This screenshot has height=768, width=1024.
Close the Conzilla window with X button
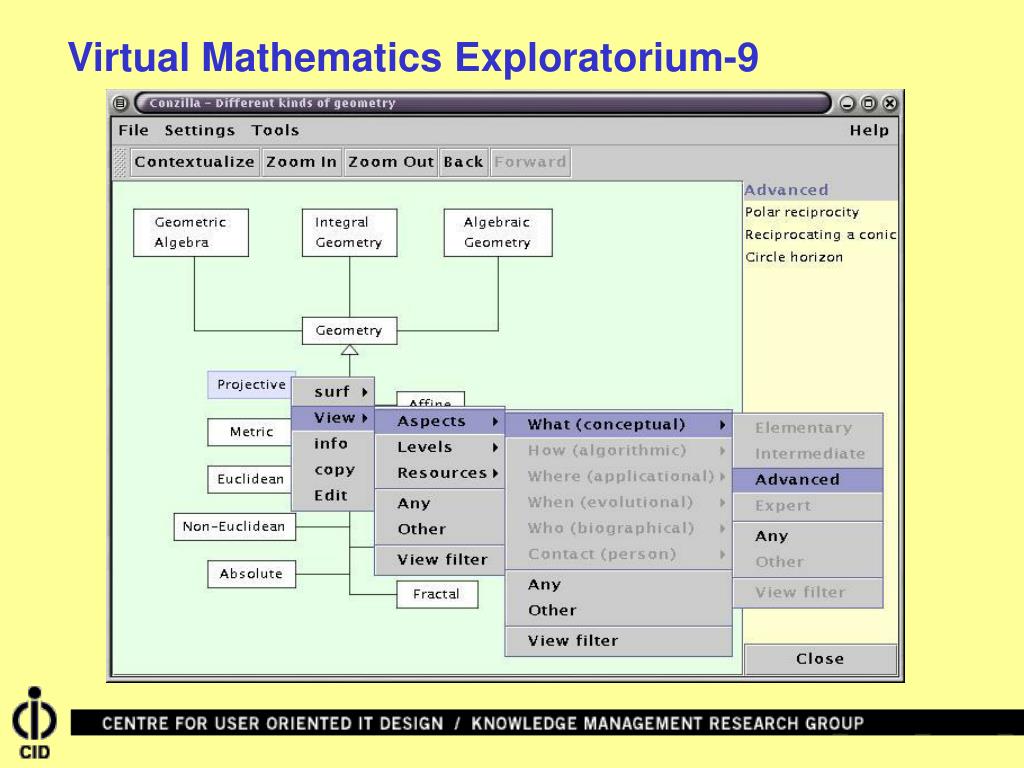(x=889, y=103)
